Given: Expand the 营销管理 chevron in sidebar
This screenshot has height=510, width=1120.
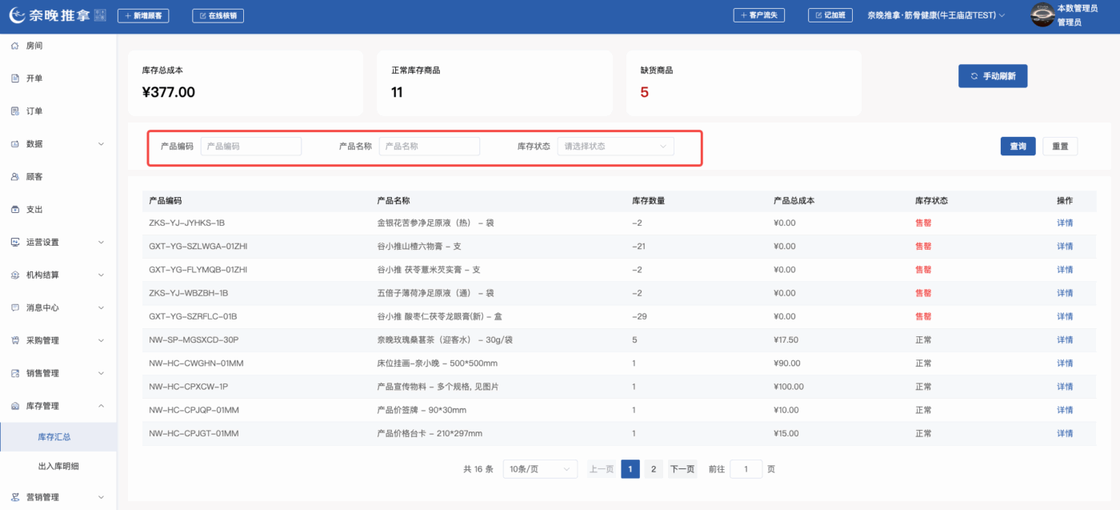Looking at the screenshot, I should [x=101, y=497].
